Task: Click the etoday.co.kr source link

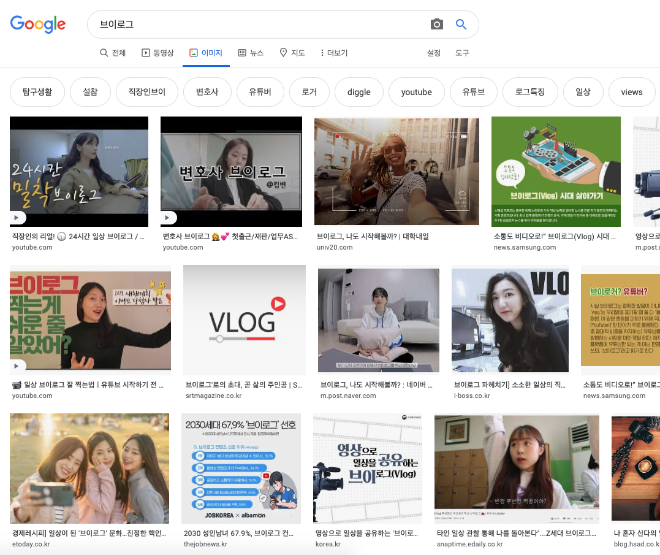Action: point(31,544)
